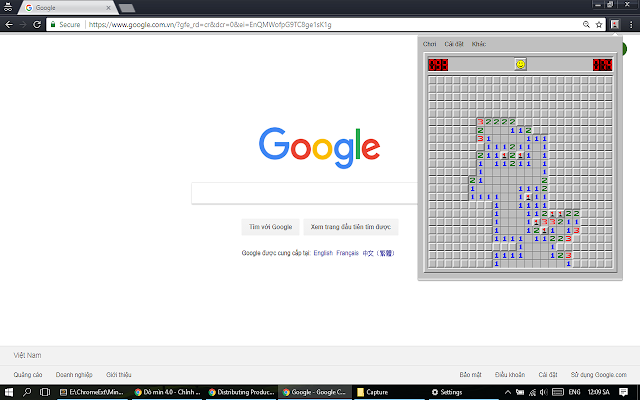Screen dimensions: 640x400
Task: Click the red mine counter display
Action: (438, 64)
